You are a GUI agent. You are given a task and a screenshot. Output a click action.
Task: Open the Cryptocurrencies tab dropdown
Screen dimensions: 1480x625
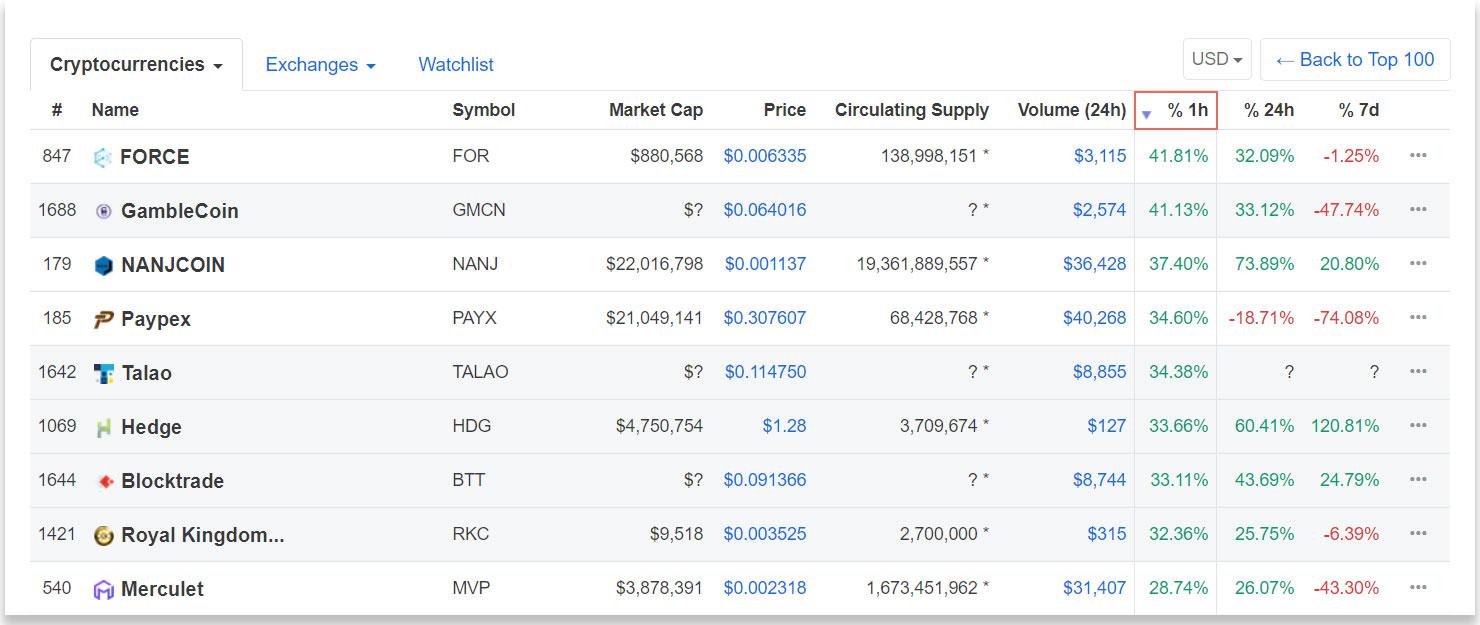click(136, 65)
